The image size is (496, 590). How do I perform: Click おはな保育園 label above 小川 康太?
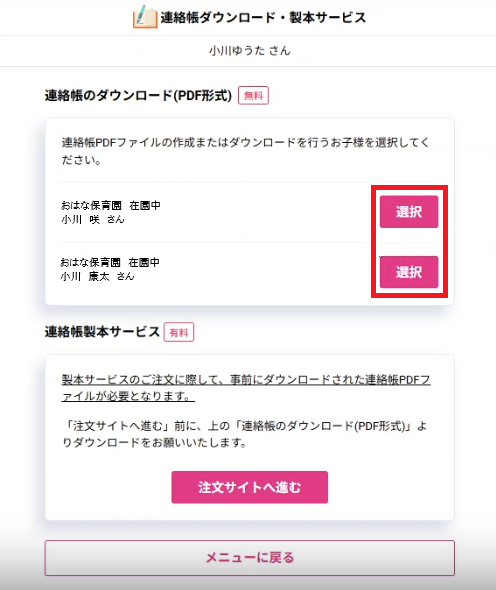pyautogui.click(x=90, y=262)
